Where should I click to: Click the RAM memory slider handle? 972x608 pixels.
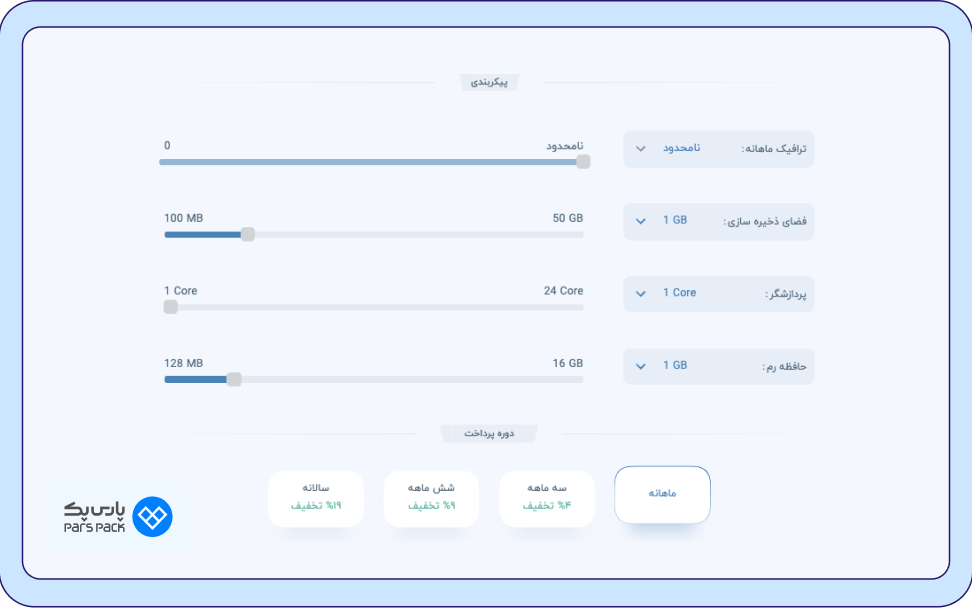click(x=234, y=379)
